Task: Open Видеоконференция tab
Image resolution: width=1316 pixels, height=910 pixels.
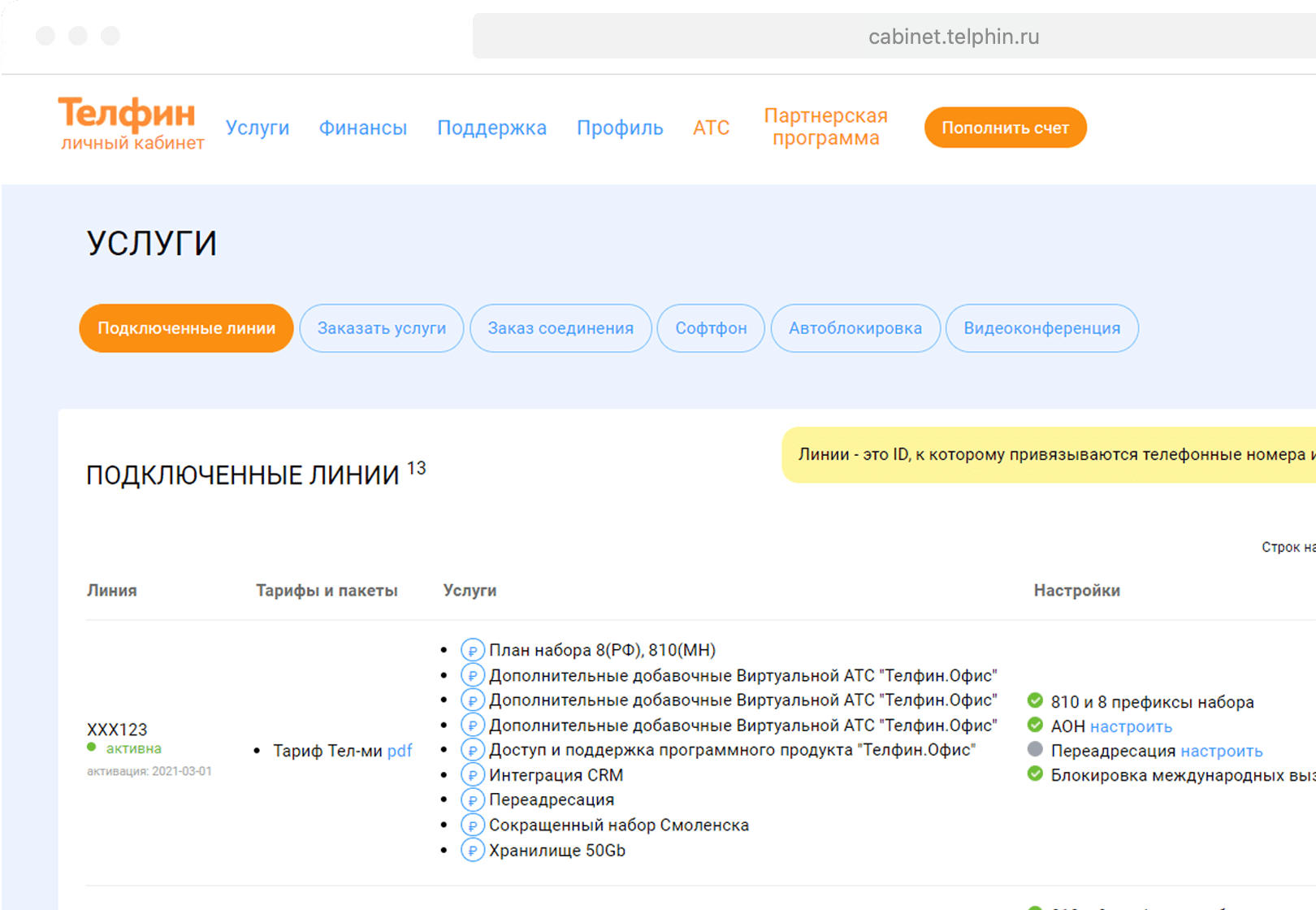Action: 1042,328
